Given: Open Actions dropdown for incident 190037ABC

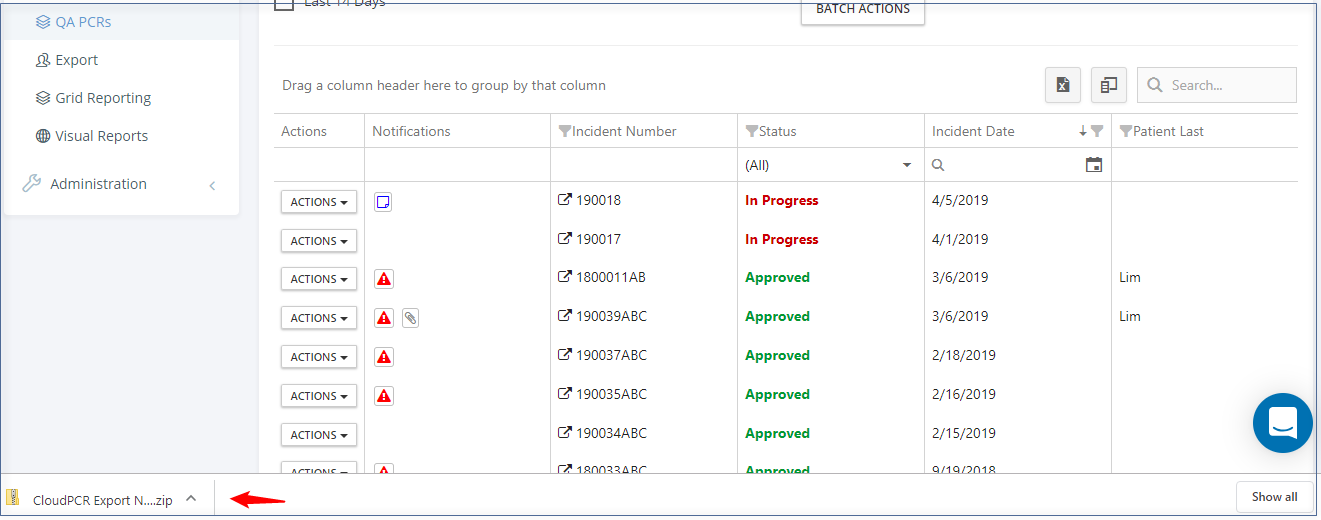Looking at the screenshot, I should [x=319, y=357].
